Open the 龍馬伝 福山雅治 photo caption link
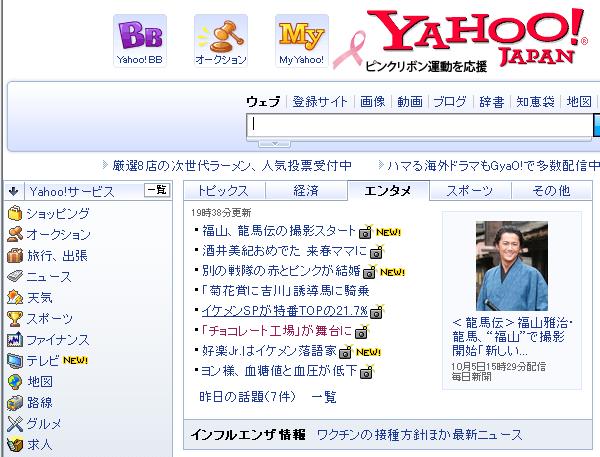600x457 pixels. pos(512,336)
